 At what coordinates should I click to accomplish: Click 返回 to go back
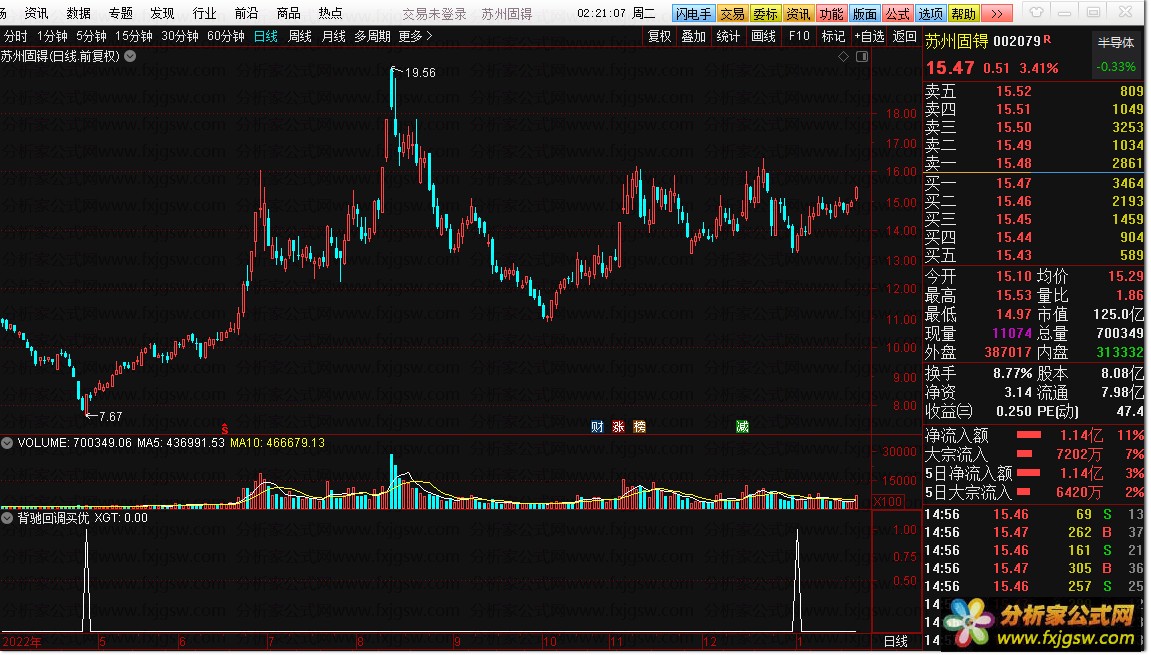(x=904, y=36)
